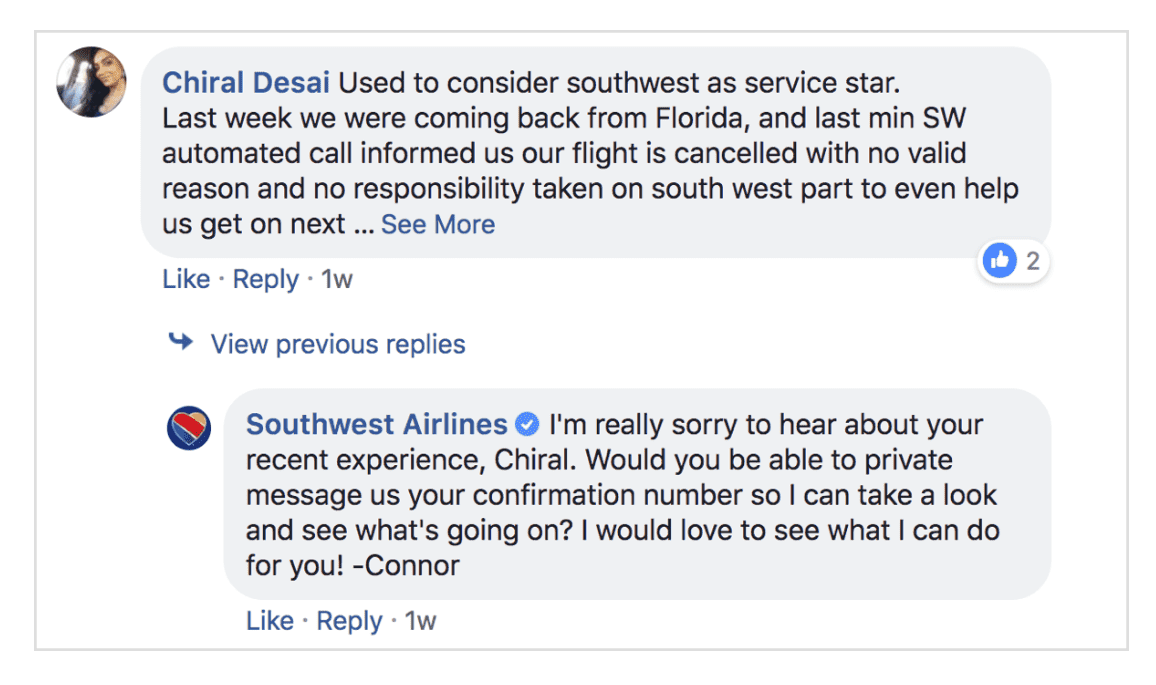
Task: Open the Chiral Desai profile name link
Action: (248, 82)
